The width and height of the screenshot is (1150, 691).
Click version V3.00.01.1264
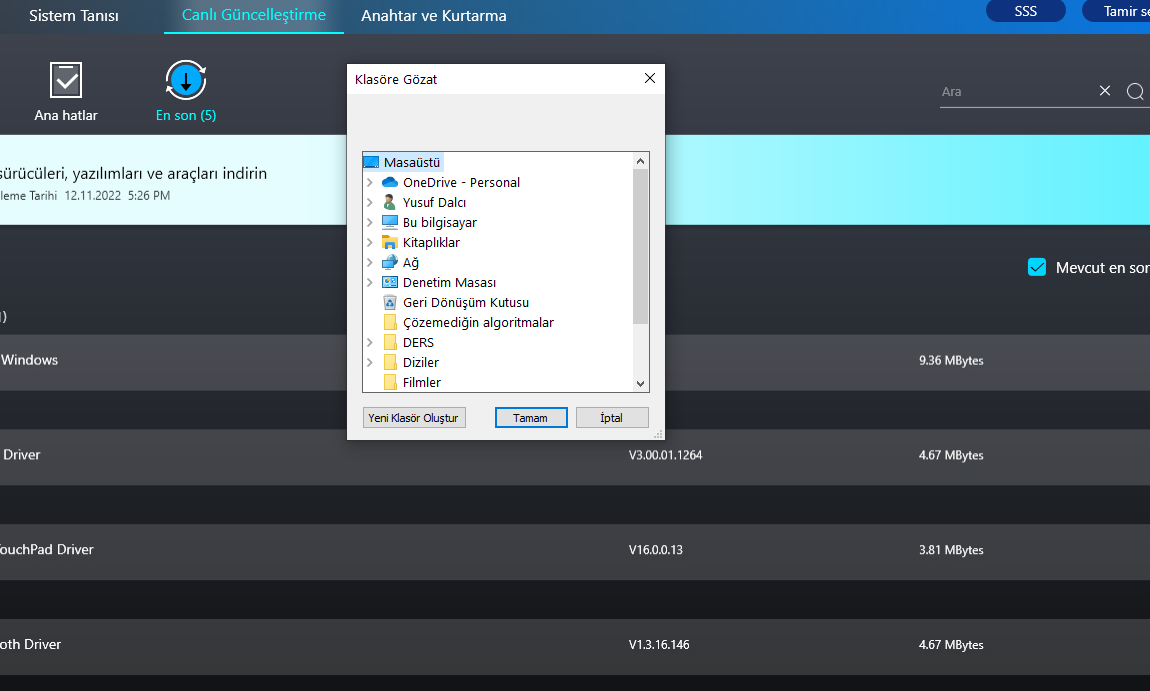665,455
